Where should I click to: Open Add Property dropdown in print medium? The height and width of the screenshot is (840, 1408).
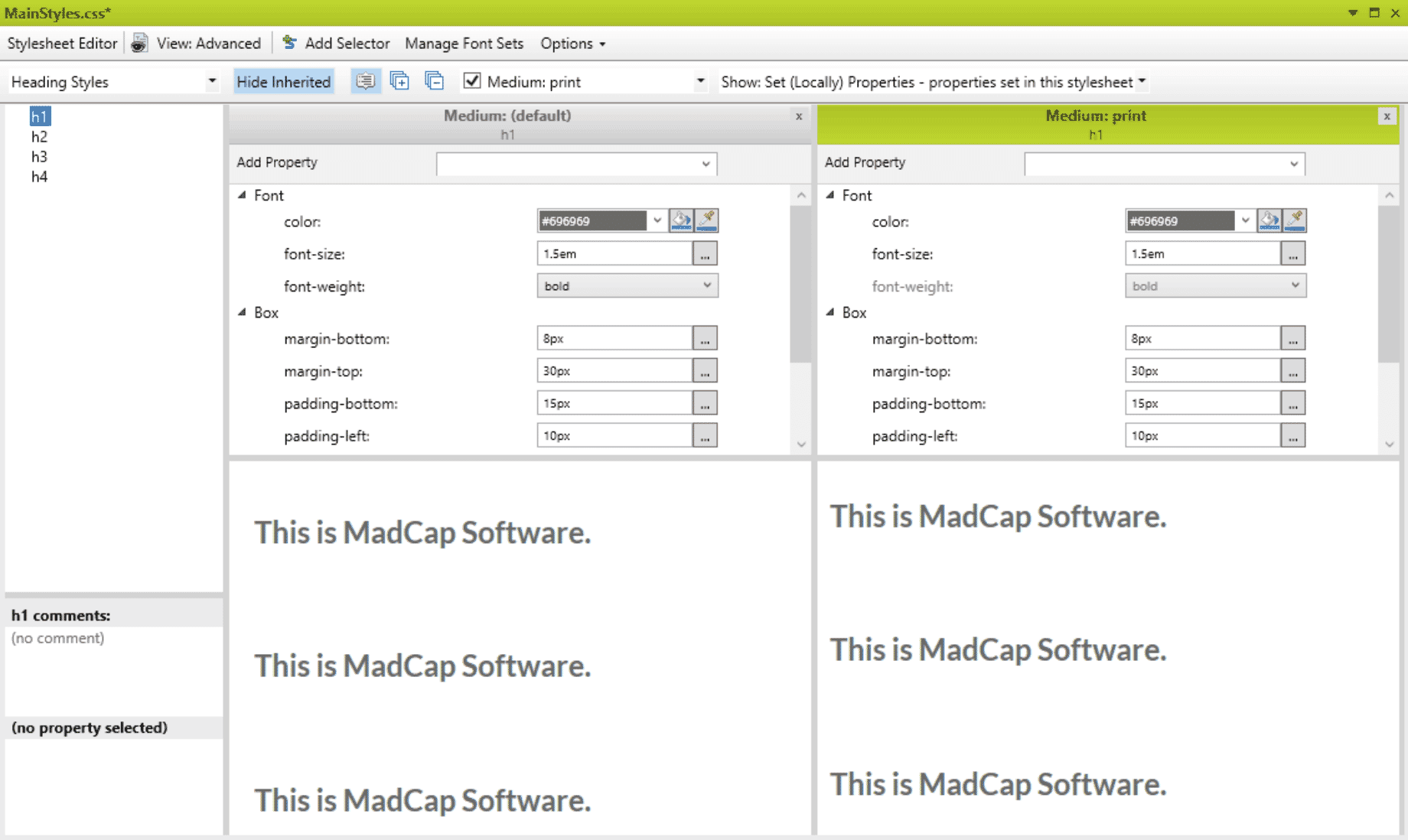click(1293, 164)
